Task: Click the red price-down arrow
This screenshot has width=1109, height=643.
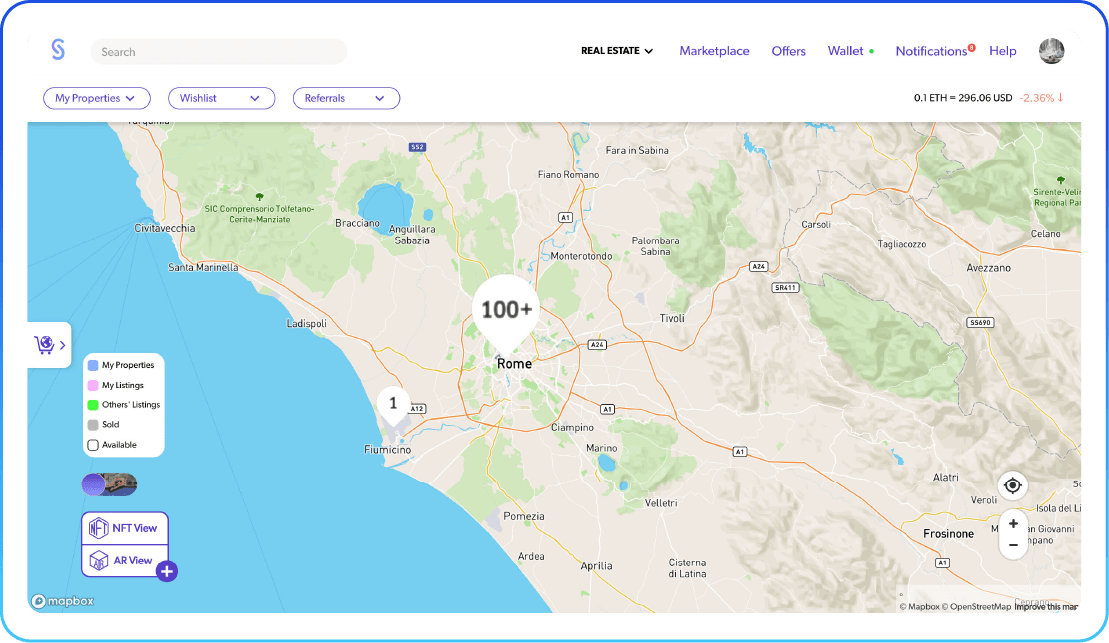Action: pyautogui.click(x=1060, y=98)
